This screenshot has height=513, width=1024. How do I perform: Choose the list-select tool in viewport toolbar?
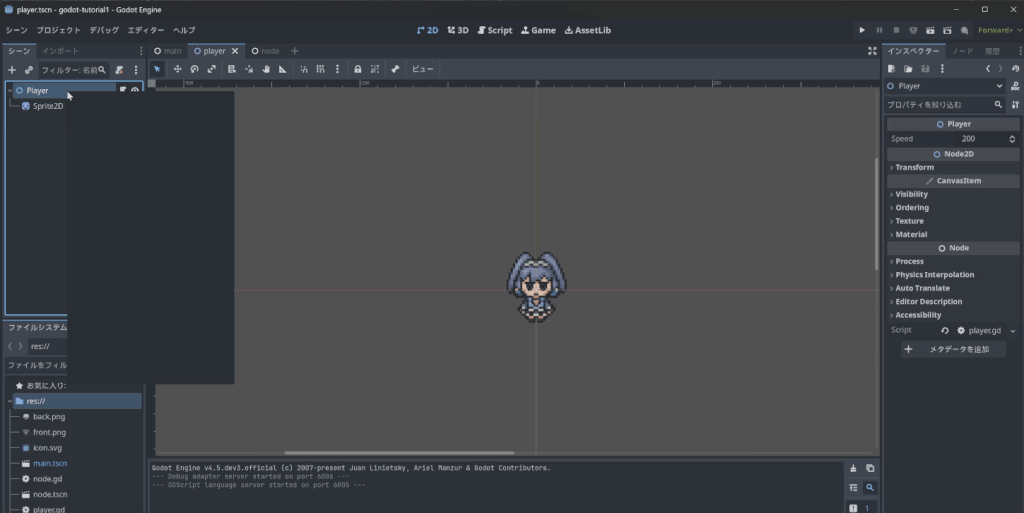[231, 69]
